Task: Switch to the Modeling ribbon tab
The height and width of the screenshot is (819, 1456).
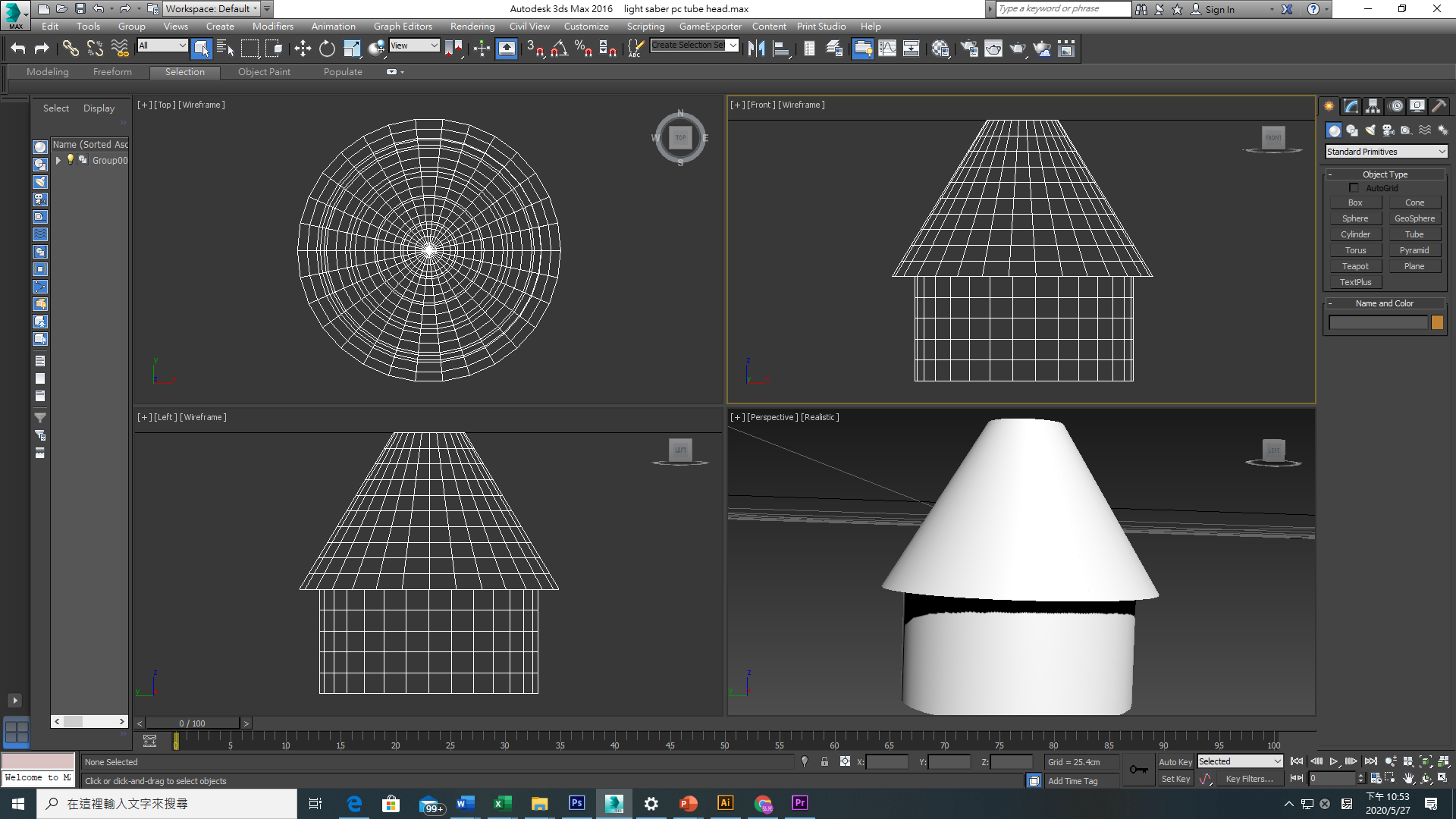Action: [x=47, y=72]
